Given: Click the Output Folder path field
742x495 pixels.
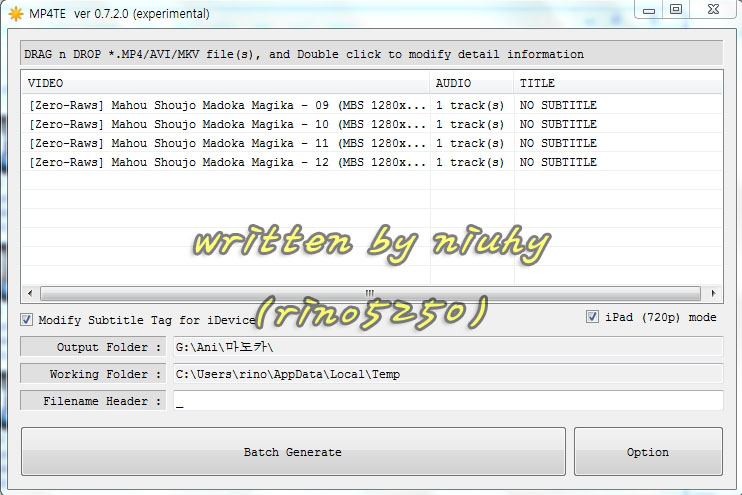Looking at the screenshot, I should coord(448,347).
